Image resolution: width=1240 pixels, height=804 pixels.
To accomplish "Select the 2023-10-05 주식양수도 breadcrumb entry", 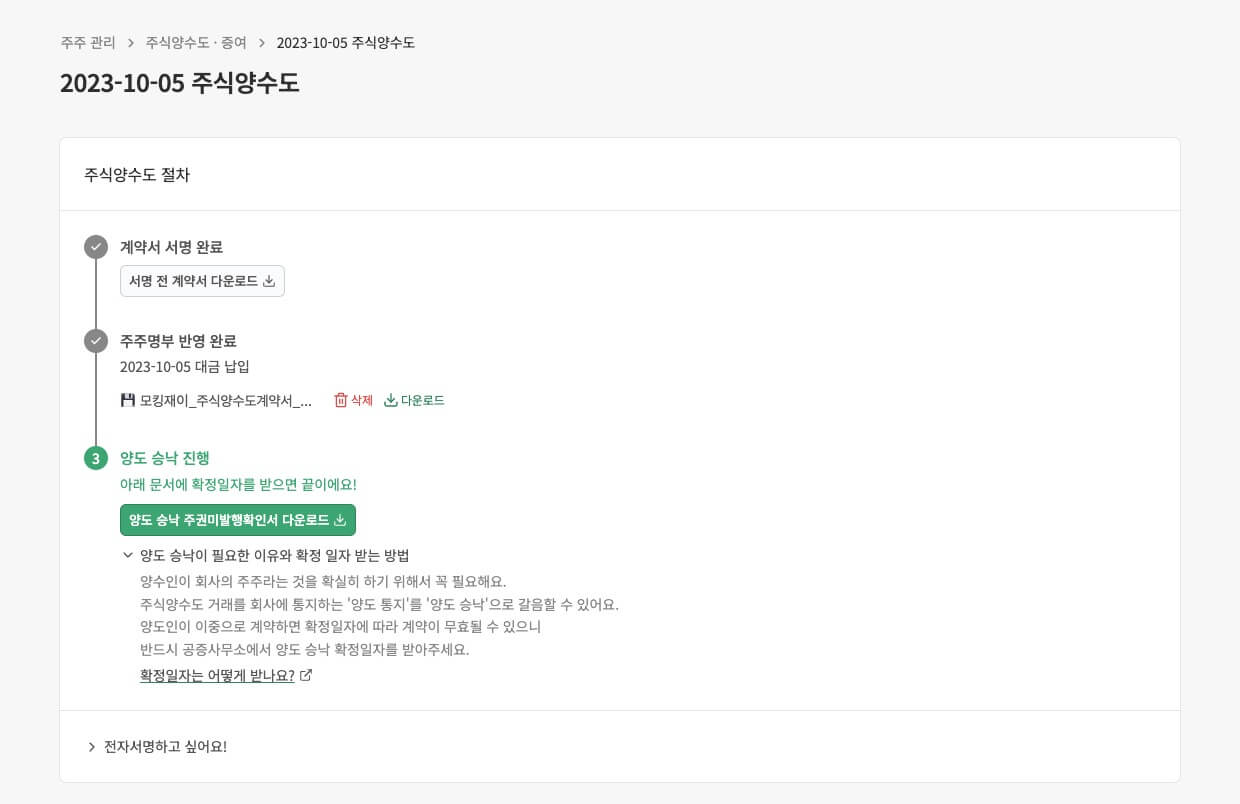I will pos(346,43).
